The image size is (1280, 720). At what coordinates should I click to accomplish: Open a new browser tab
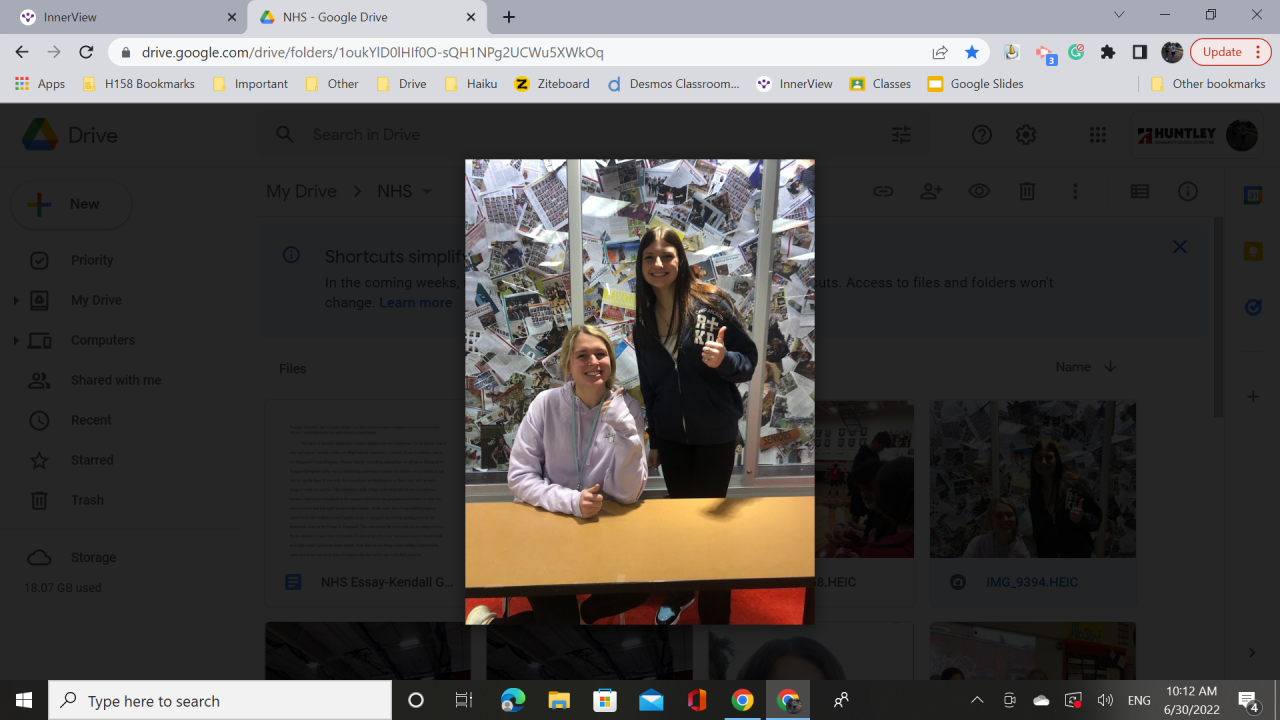[x=509, y=17]
